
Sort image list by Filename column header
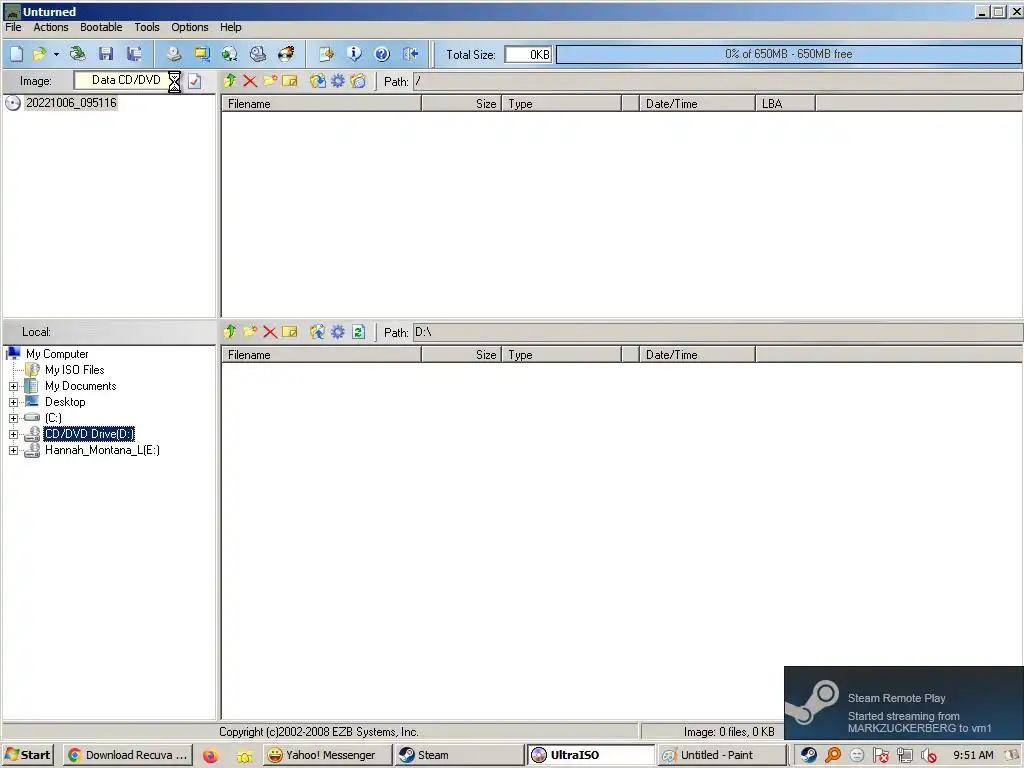click(321, 104)
